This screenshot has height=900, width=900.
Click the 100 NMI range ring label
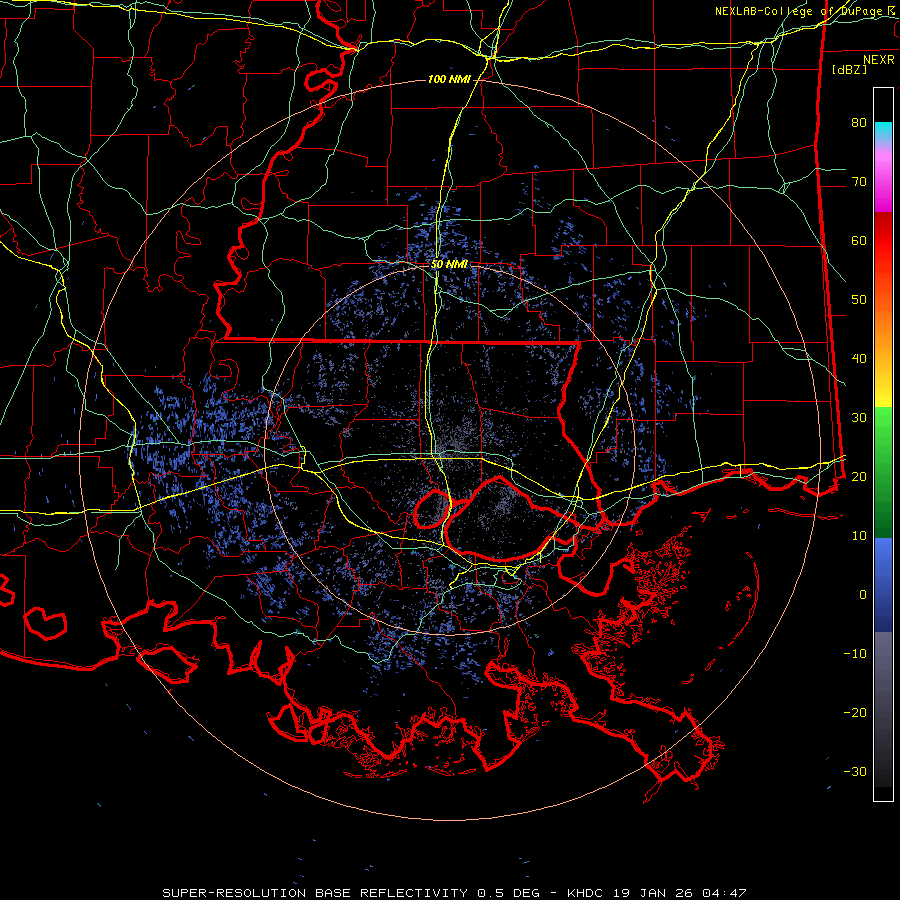(x=449, y=79)
